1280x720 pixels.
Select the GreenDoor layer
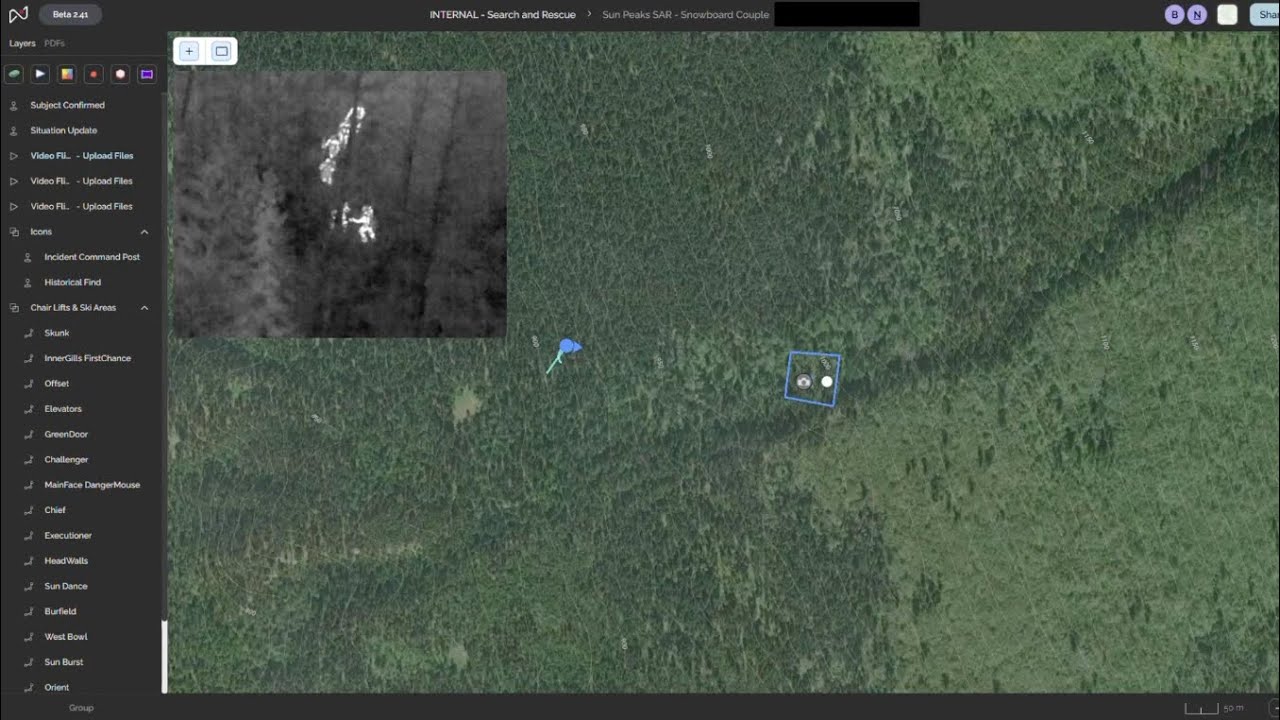66,435
